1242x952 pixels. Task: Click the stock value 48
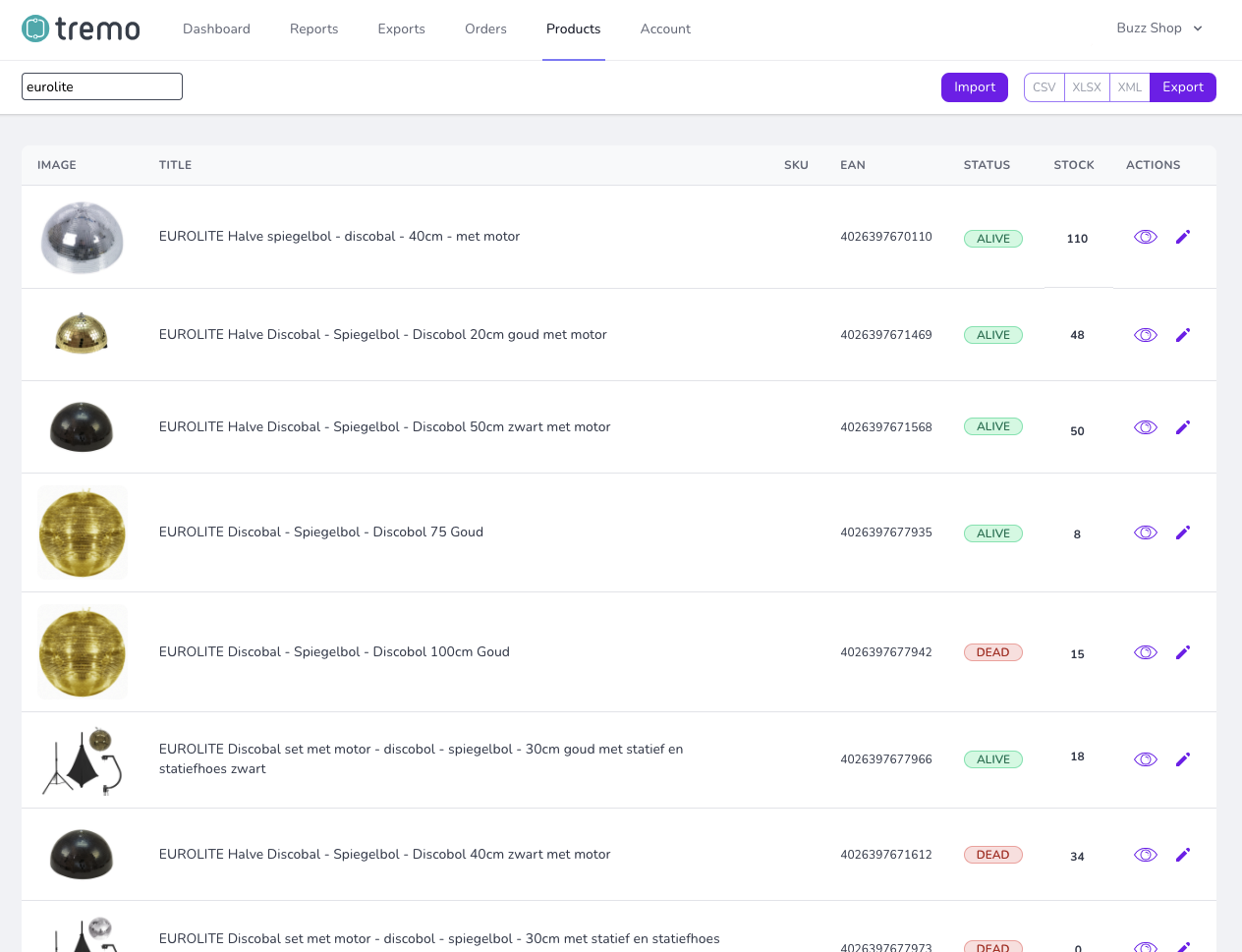point(1077,335)
